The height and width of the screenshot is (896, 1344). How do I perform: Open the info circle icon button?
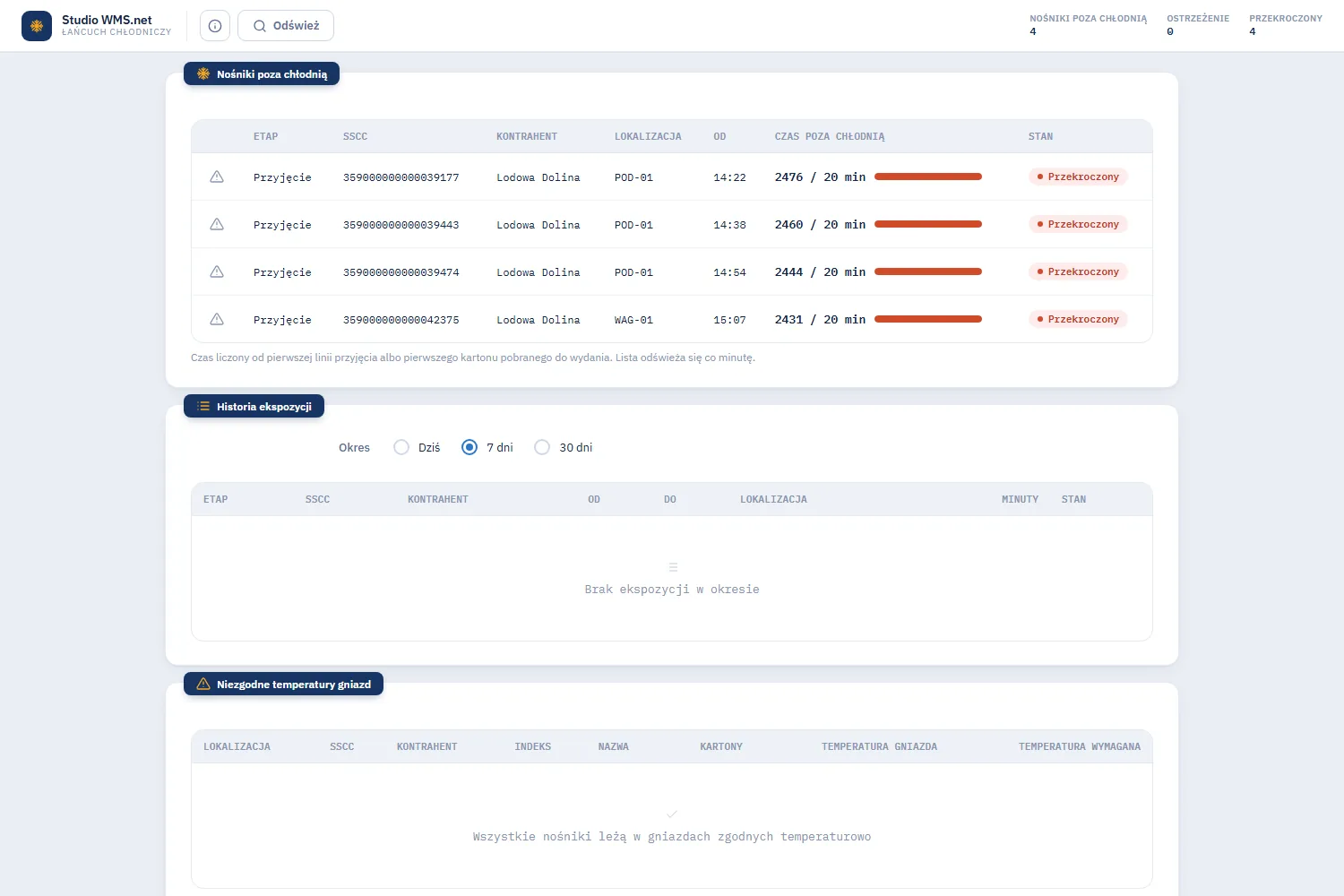215,26
